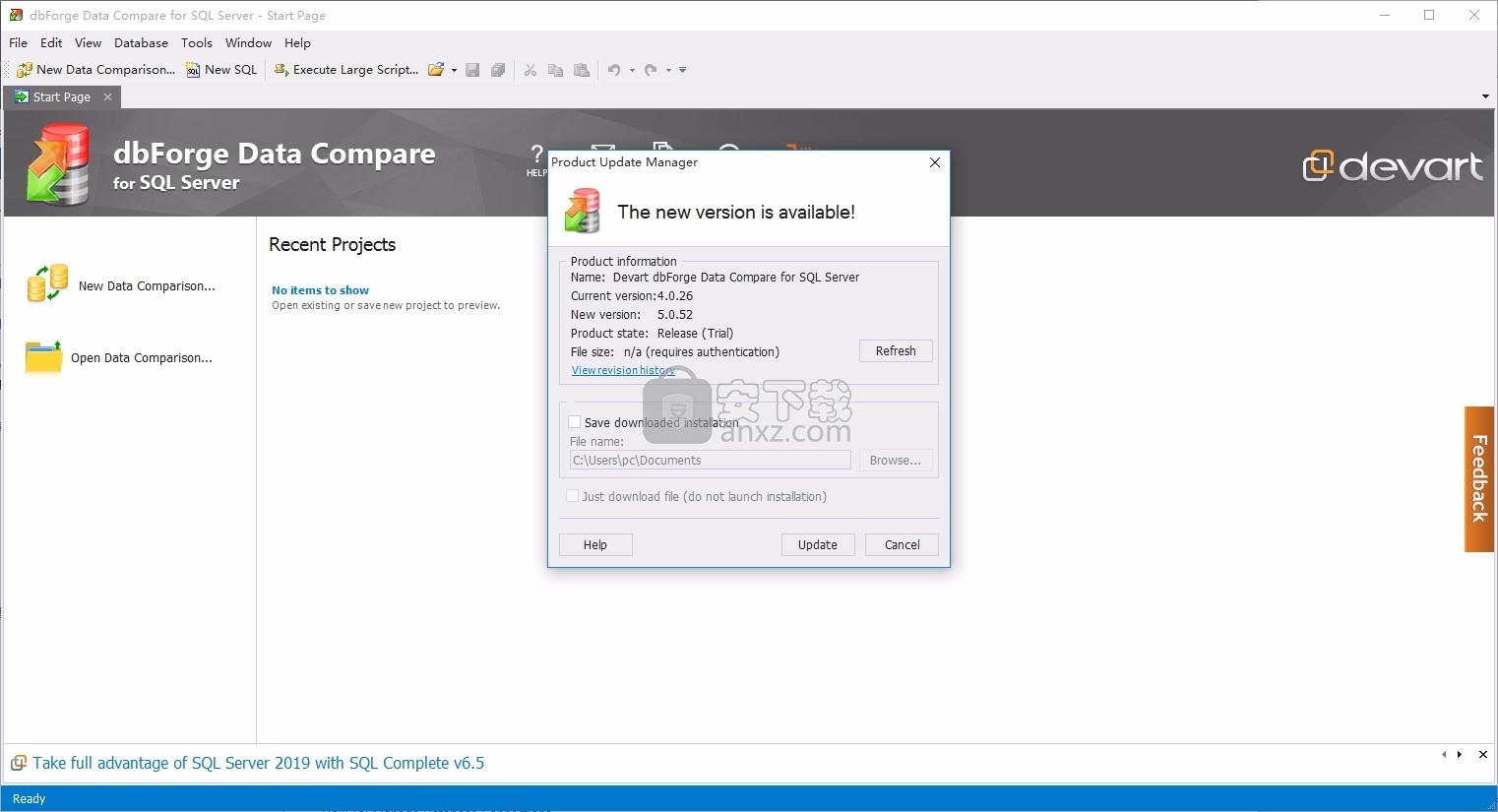Open the toolbar options overflow arrow
Screen dimensions: 1498x812
[x=682, y=70]
